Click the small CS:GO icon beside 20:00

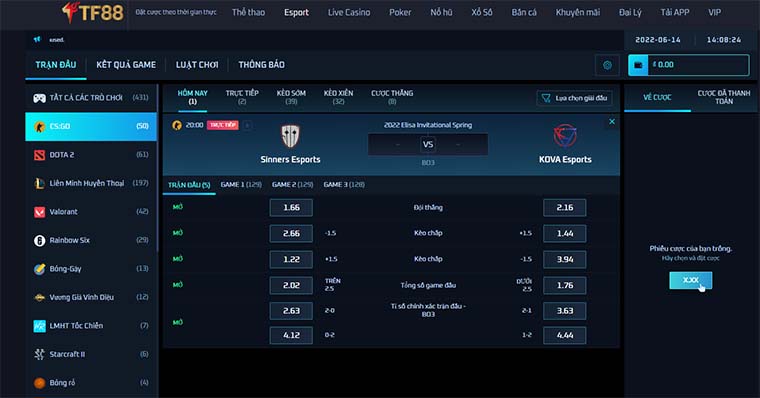coord(177,126)
